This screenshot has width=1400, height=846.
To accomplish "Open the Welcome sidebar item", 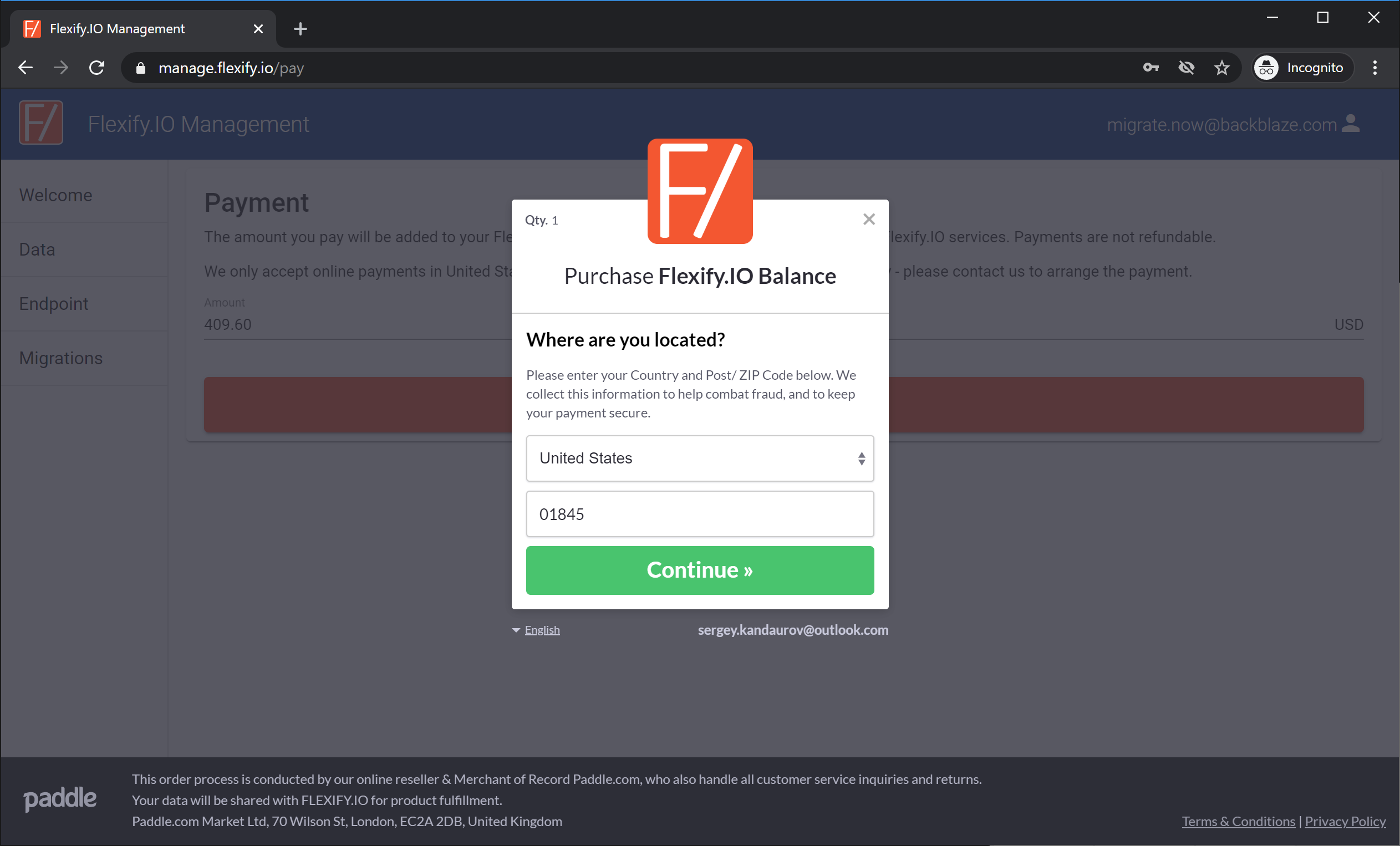I will (84, 195).
